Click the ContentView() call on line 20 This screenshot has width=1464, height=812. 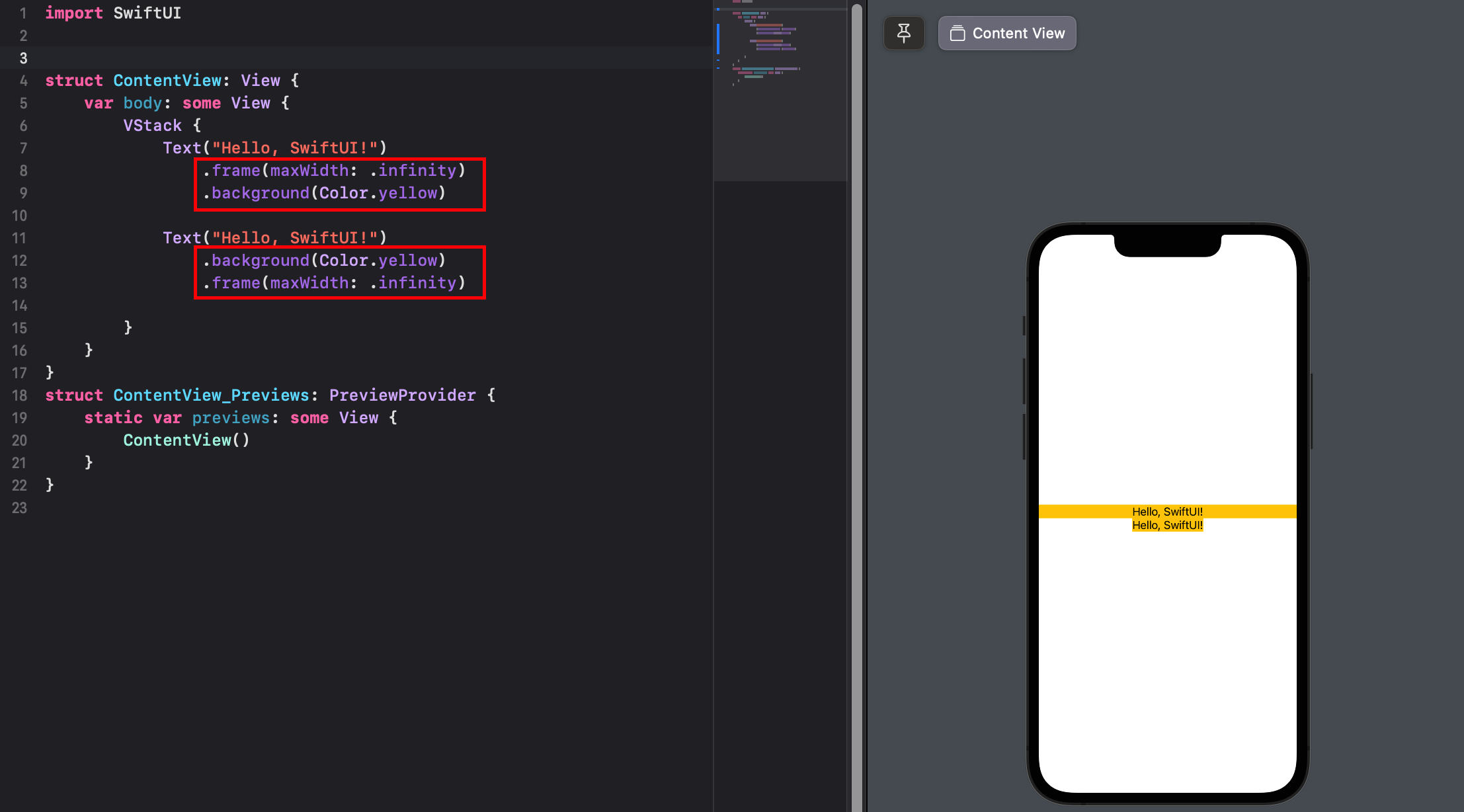coord(186,440)
